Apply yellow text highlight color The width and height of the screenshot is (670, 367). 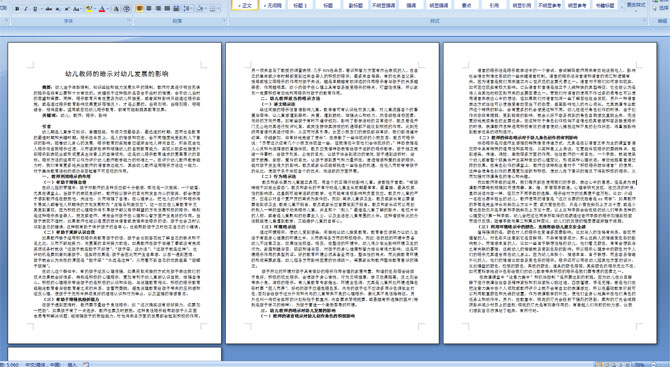[89, 9]
